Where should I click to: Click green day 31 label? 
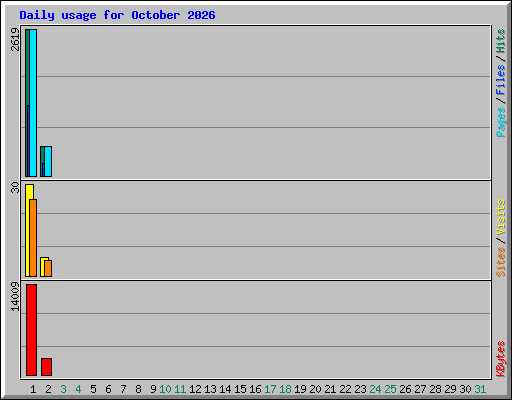(x=480, y=389)
